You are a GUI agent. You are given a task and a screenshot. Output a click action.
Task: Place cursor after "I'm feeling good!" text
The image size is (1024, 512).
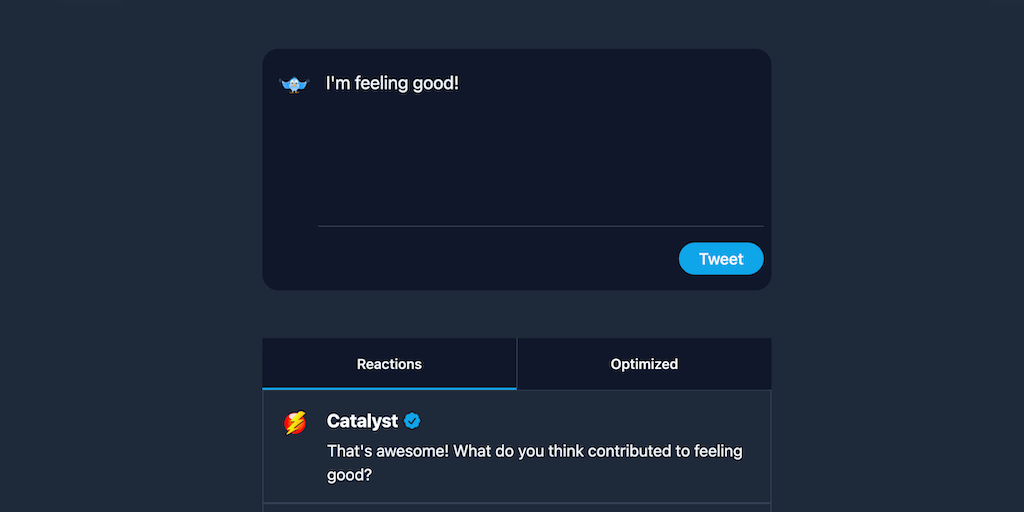tap(460, 83)
